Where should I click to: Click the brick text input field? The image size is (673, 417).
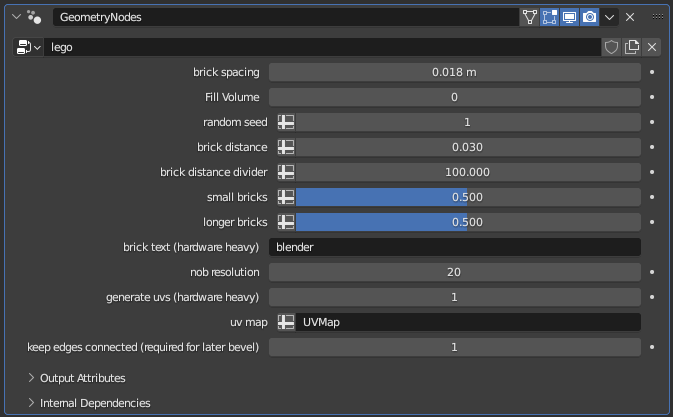[x=454, y=247]
